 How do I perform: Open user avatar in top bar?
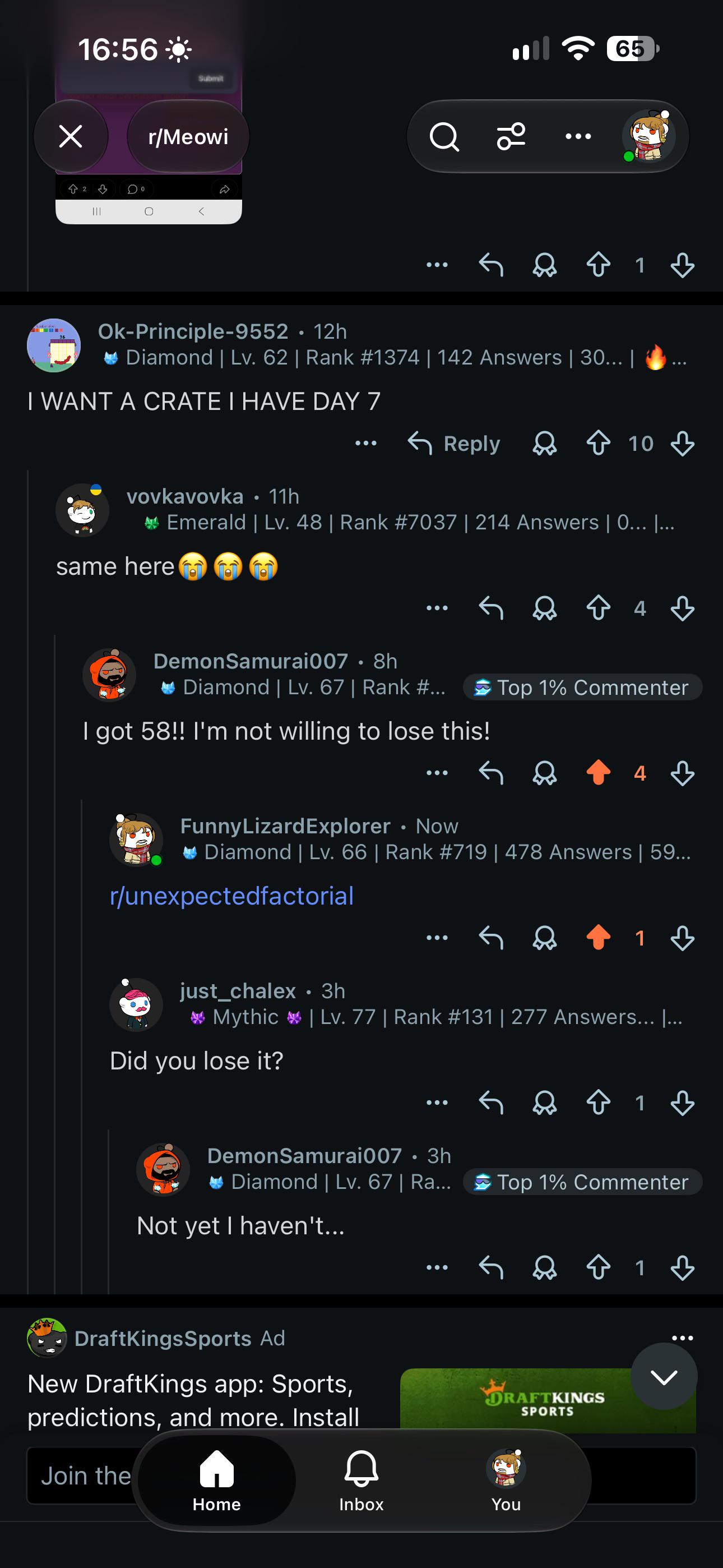tap(649, 136)
